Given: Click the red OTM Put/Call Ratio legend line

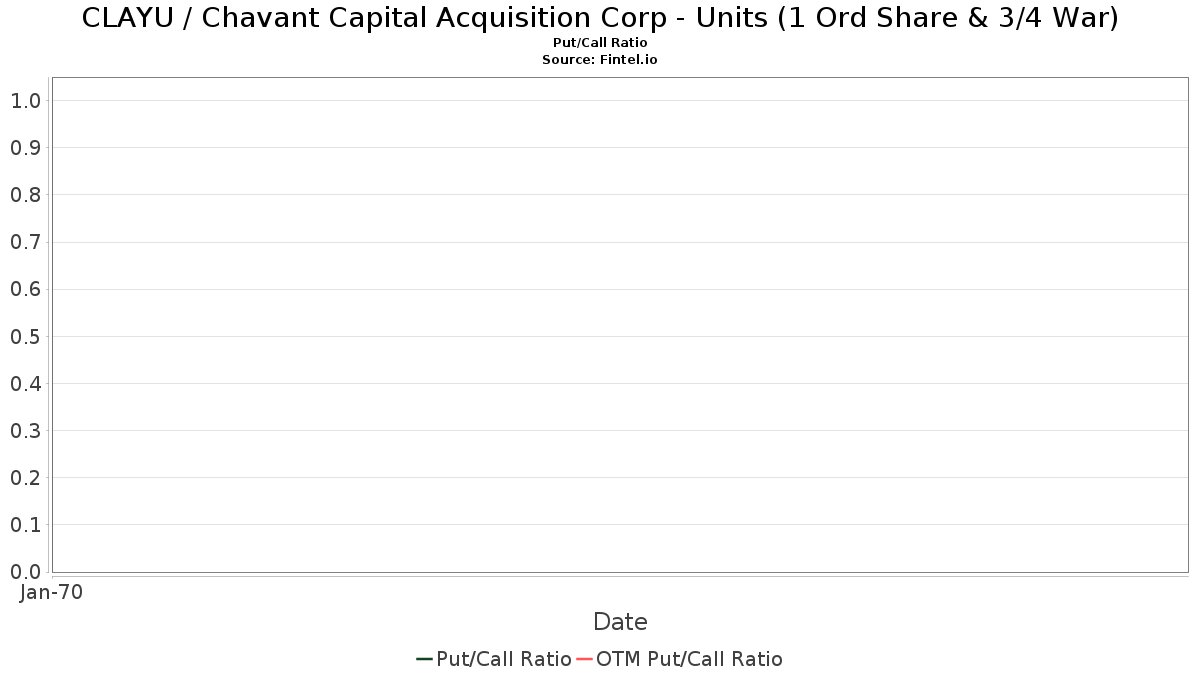Looking at the screenshot, I should (584, 659).
